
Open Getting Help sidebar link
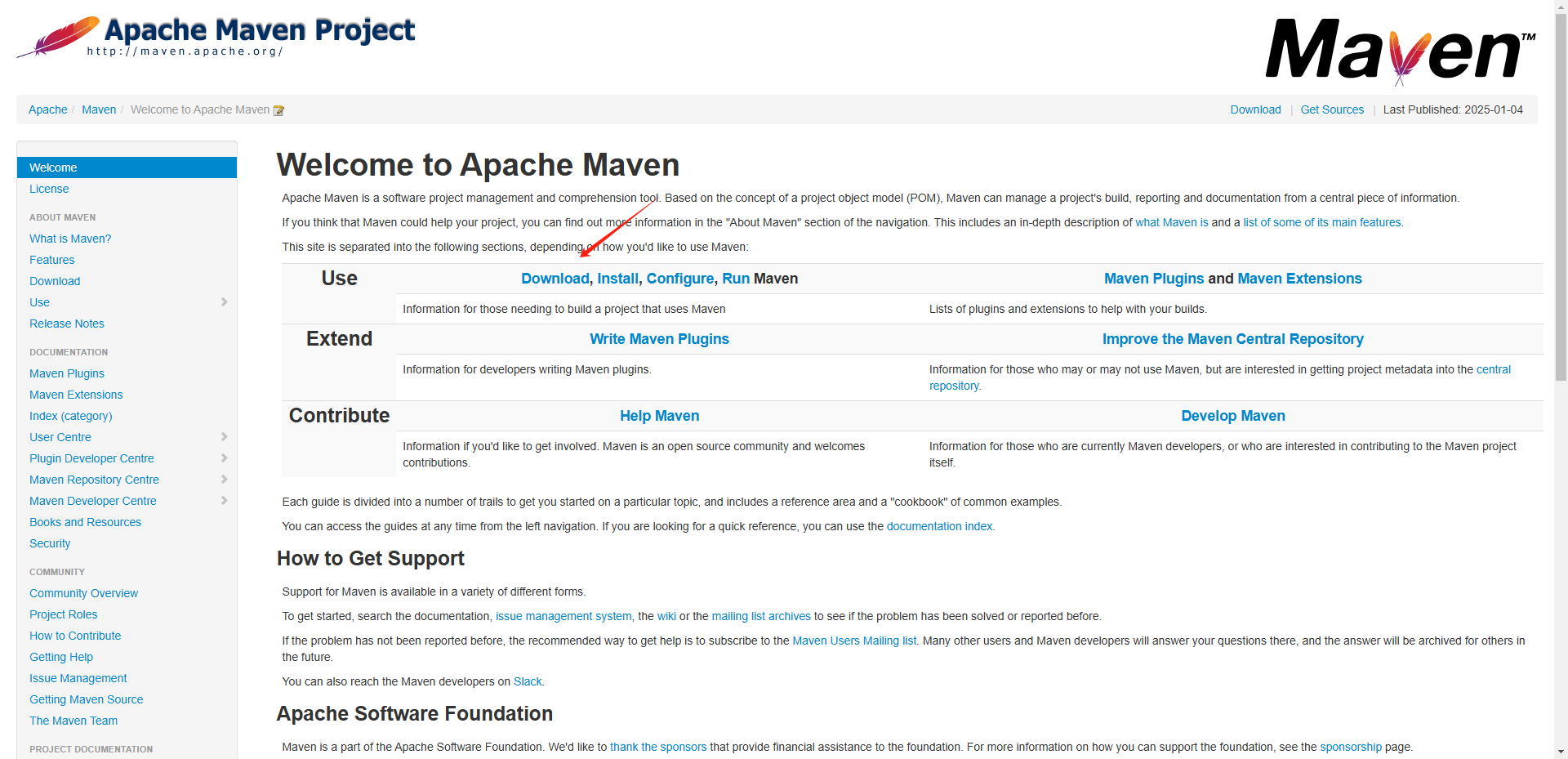pos(61,657)
